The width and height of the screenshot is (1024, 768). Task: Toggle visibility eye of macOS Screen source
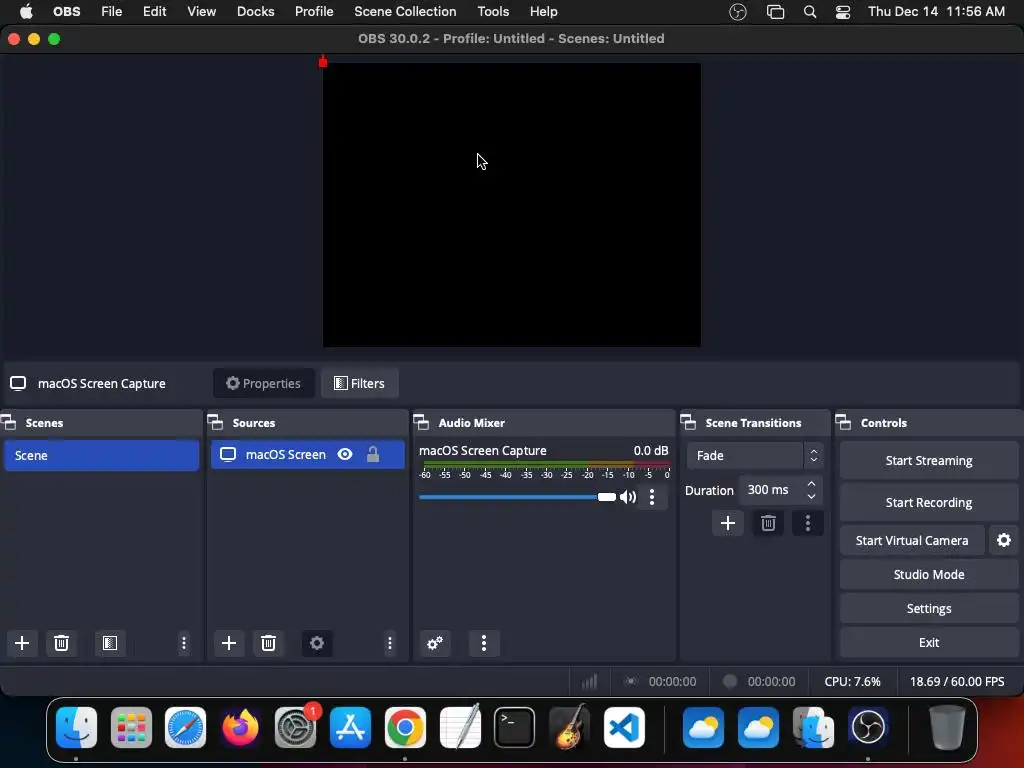[x=345, y=454]
